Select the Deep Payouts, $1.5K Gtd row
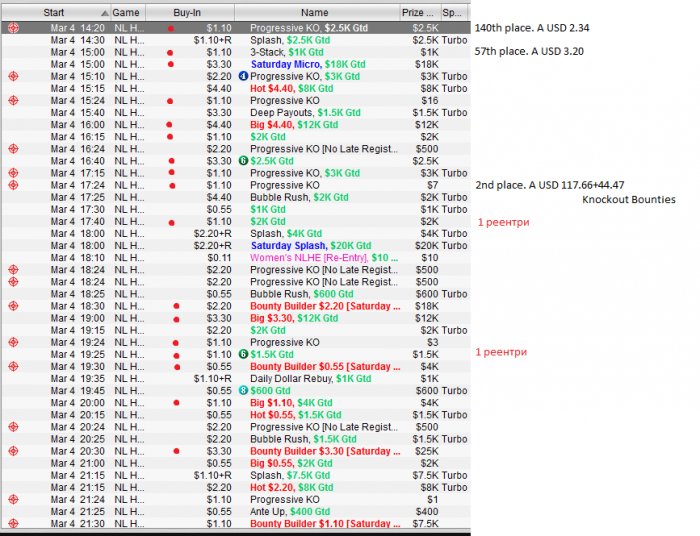 coord(236,112)
